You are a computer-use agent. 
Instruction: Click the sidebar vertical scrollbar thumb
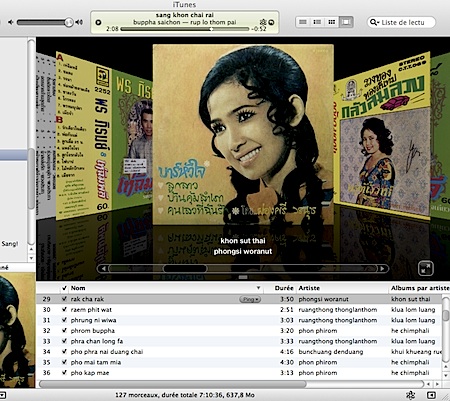pyautogui.click(x=31, y=178)
